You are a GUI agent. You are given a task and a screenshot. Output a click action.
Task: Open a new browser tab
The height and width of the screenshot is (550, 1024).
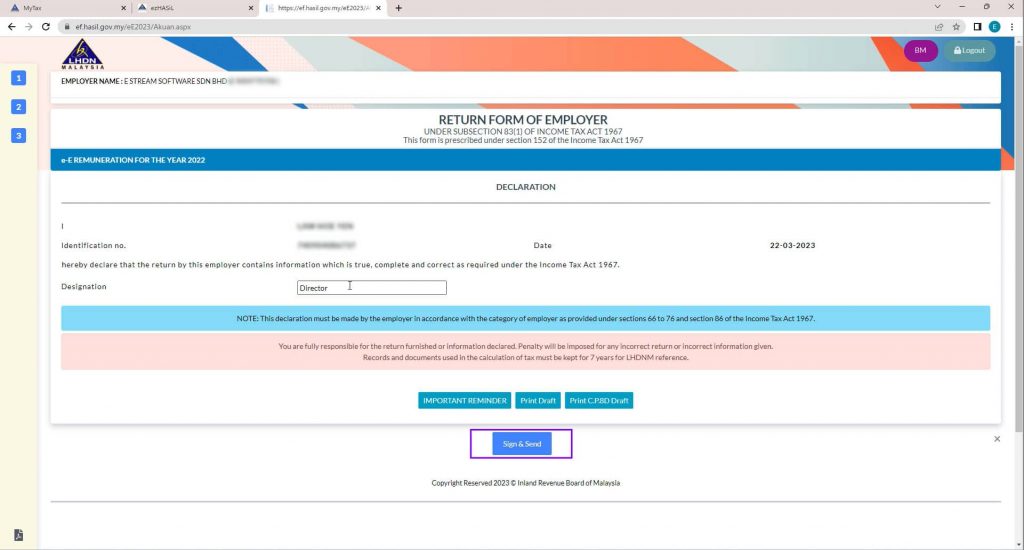point(399,8)
